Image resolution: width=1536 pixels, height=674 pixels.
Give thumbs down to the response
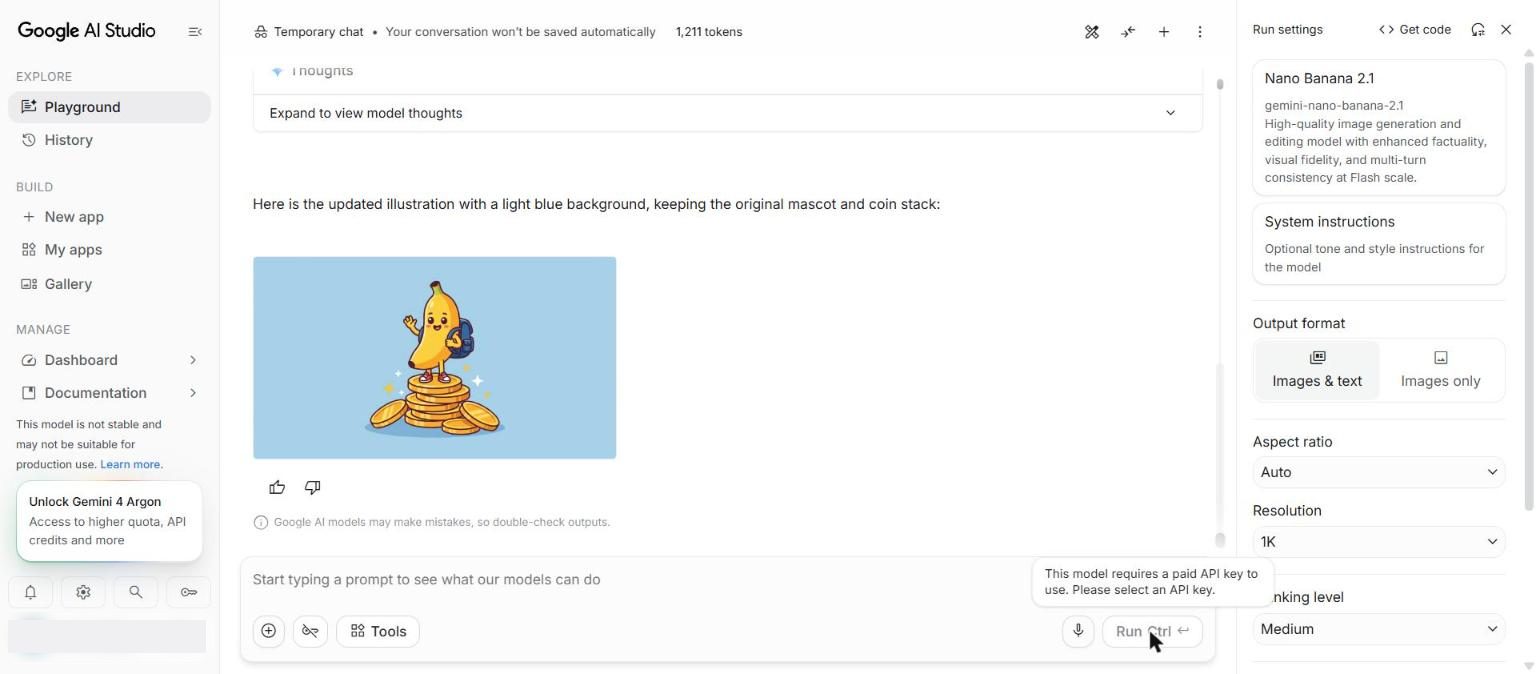[312, 488]
